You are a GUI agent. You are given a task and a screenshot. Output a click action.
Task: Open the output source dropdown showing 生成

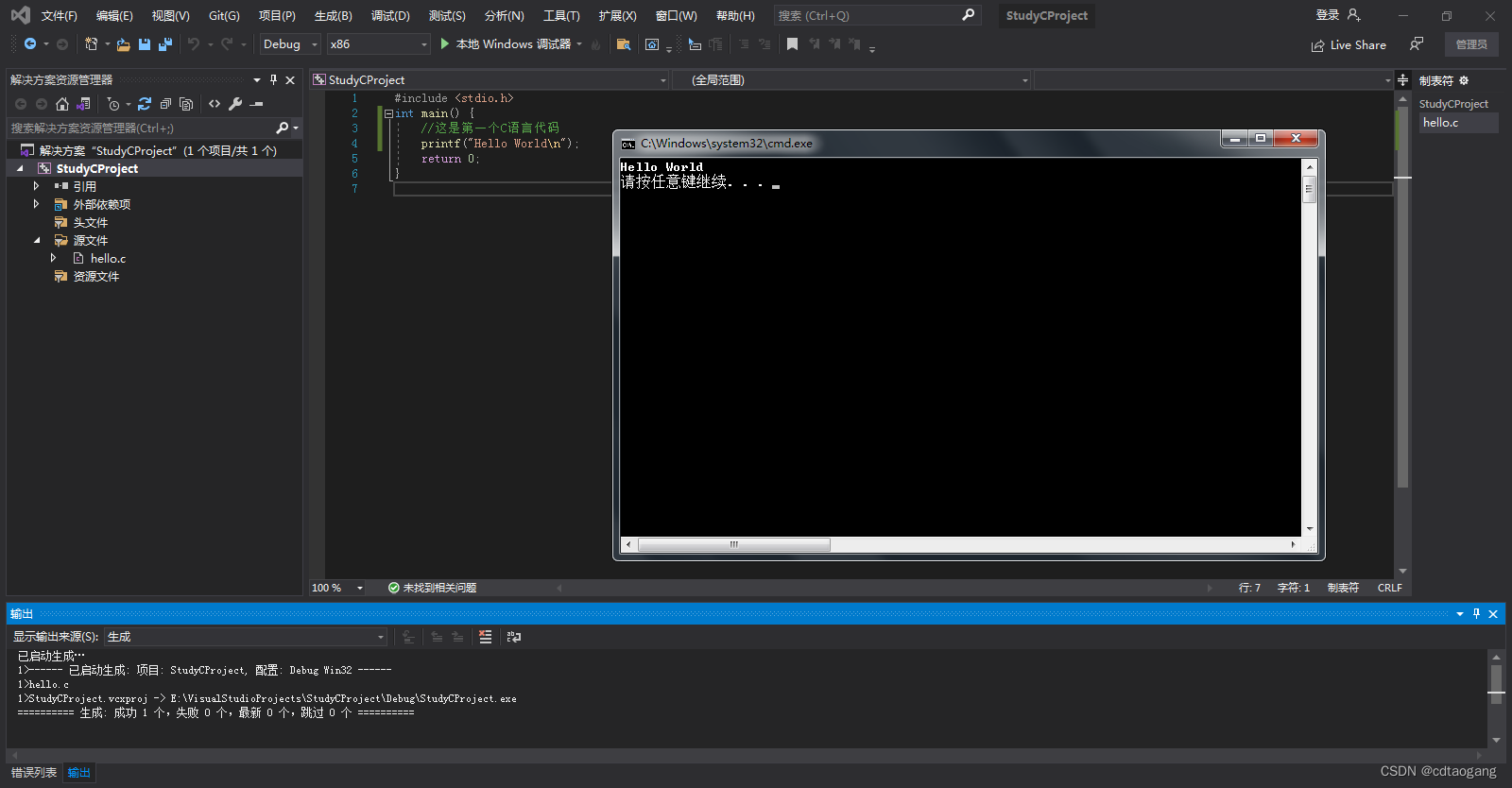click(x=246, y=637)
